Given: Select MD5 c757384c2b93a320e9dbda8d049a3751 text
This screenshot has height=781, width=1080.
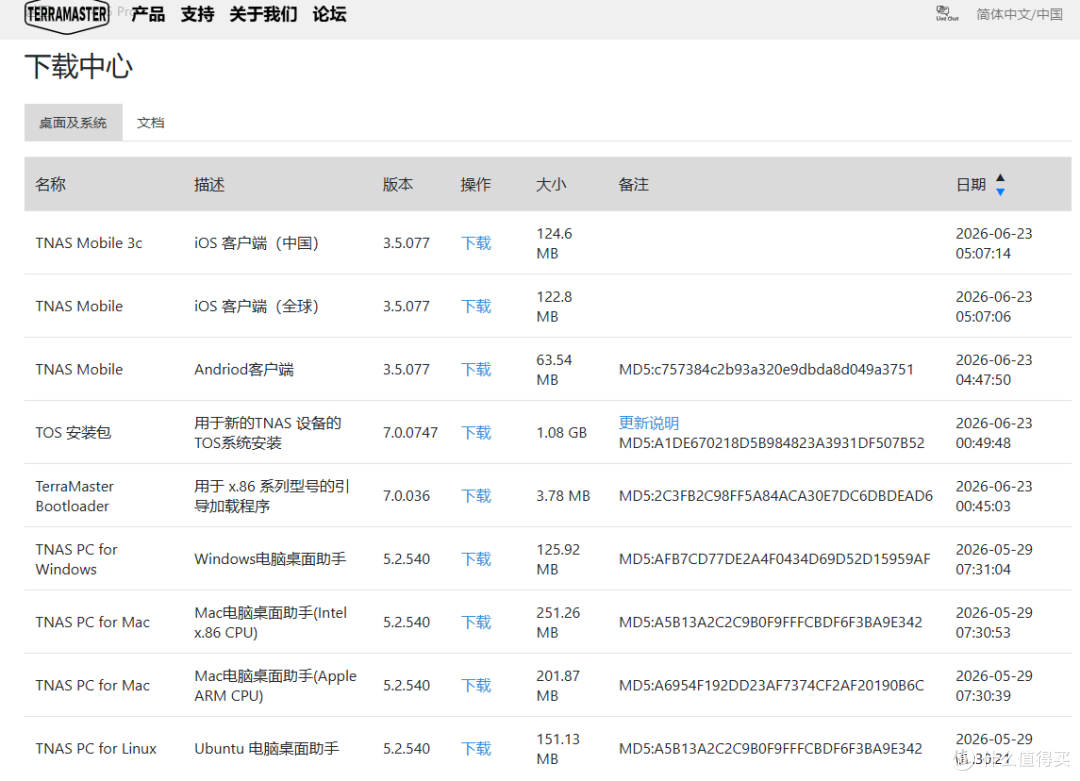Looking at the screenshot, I should 766,370.
